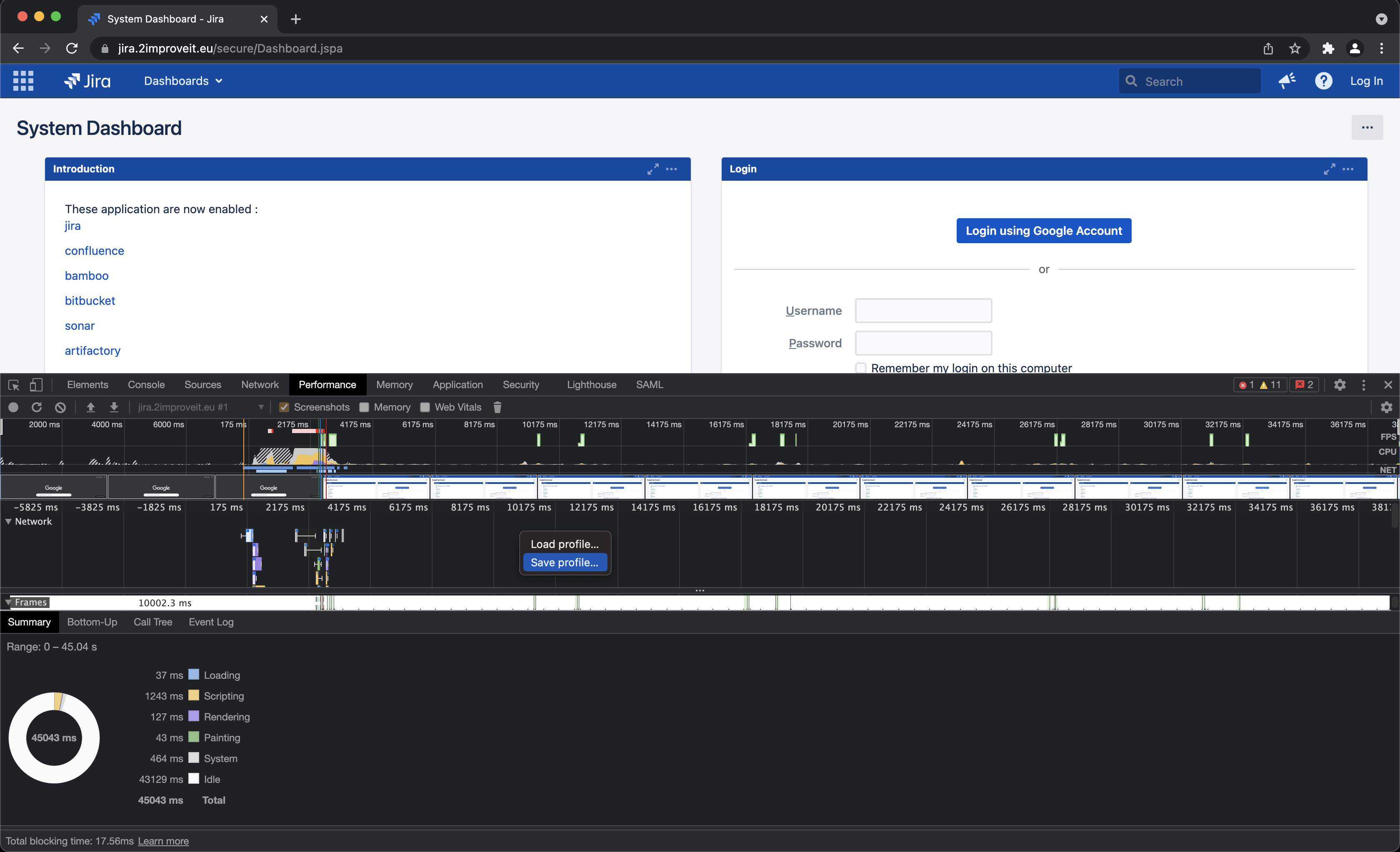Save profile using download arrow icon
The width and height of the screenshot is (1400, 852).
point(114,408)
